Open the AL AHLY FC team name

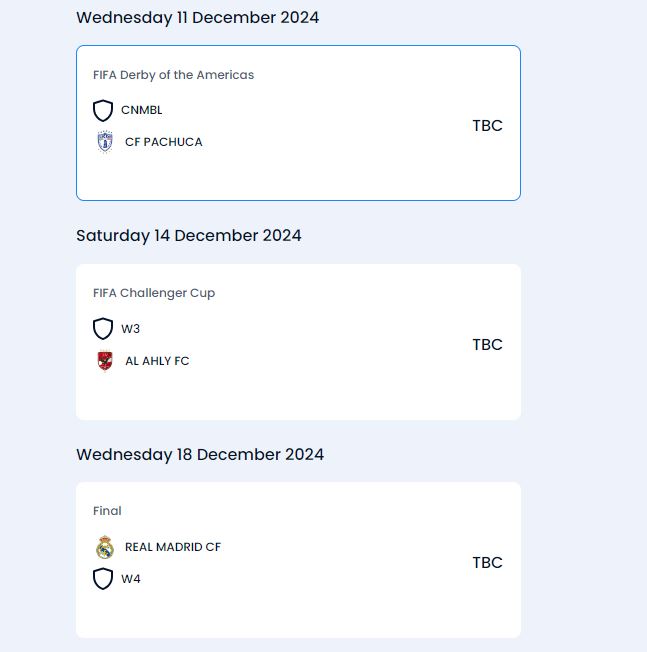[157, 361]
